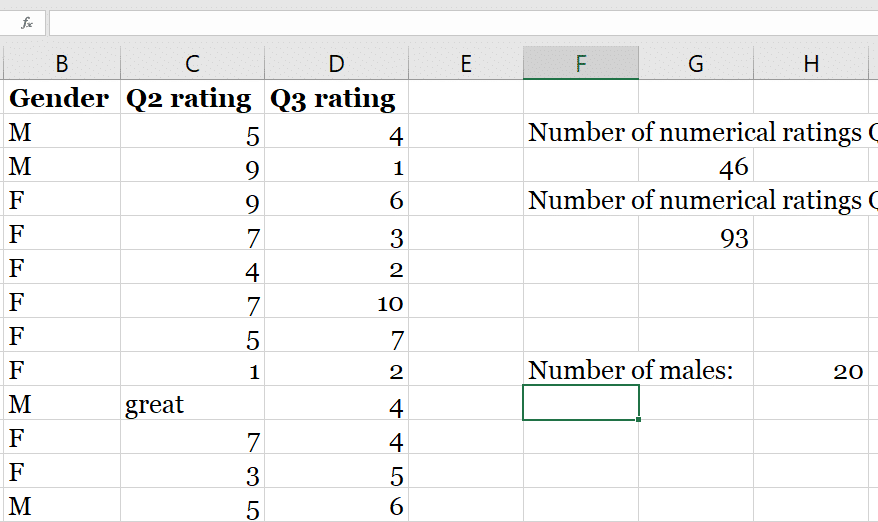Select column C header
This screenshot has width=878, height=522.
192,63
